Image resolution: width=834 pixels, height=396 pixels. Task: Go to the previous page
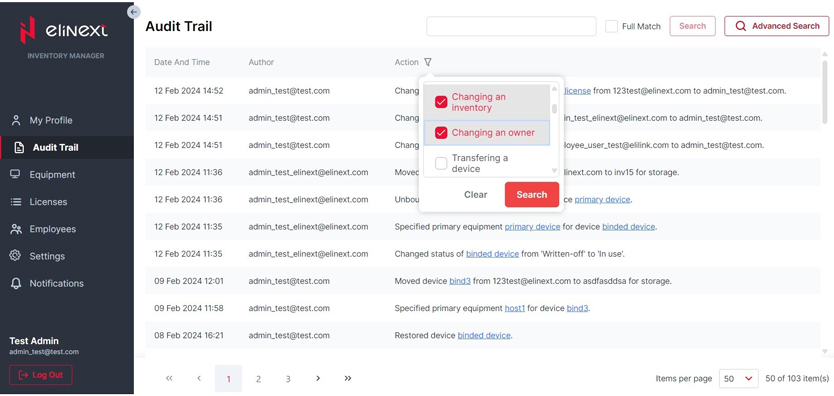click(199, 378)
